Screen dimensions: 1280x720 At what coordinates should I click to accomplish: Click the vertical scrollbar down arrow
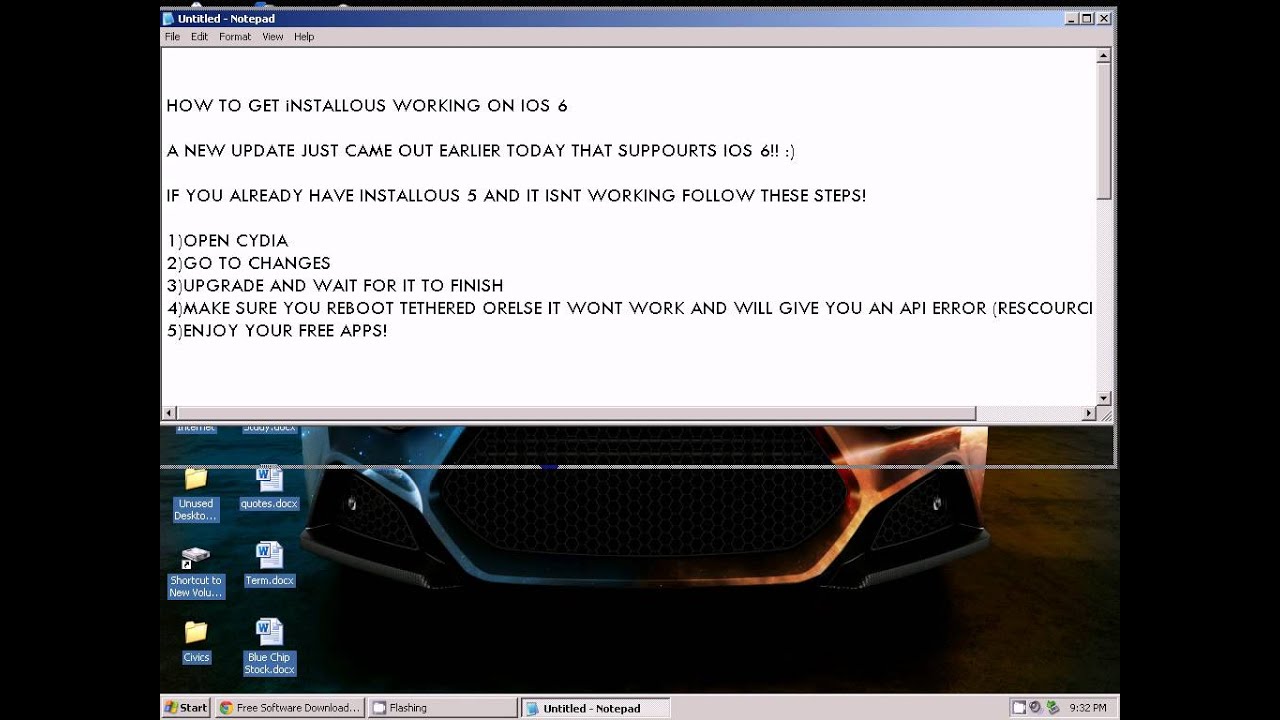tap(1104, 398)
